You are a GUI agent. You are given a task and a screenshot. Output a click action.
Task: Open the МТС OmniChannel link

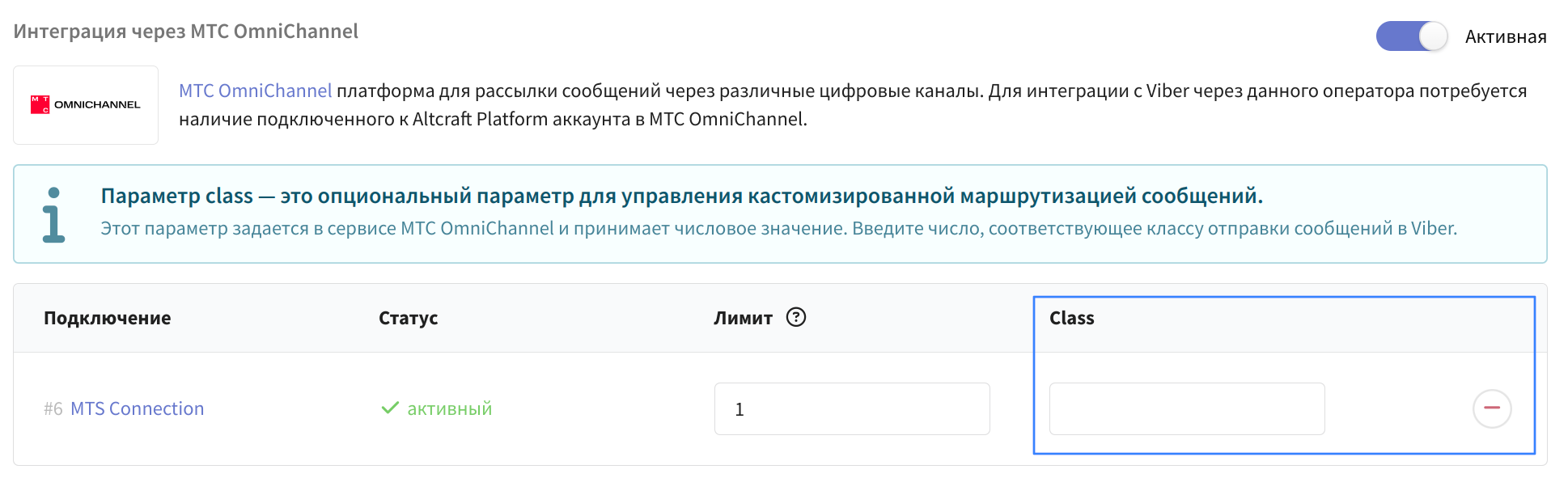point(255,91)
